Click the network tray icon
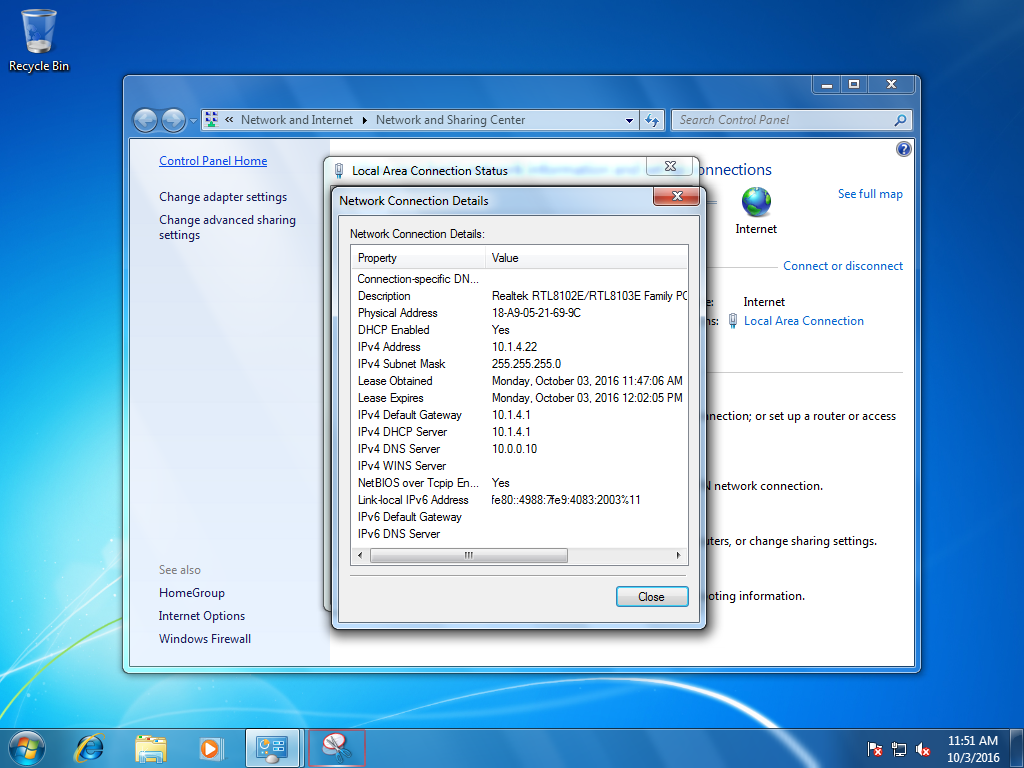Screen dimensions: 1024x768 pyautogui.click(x=899, y=749)
